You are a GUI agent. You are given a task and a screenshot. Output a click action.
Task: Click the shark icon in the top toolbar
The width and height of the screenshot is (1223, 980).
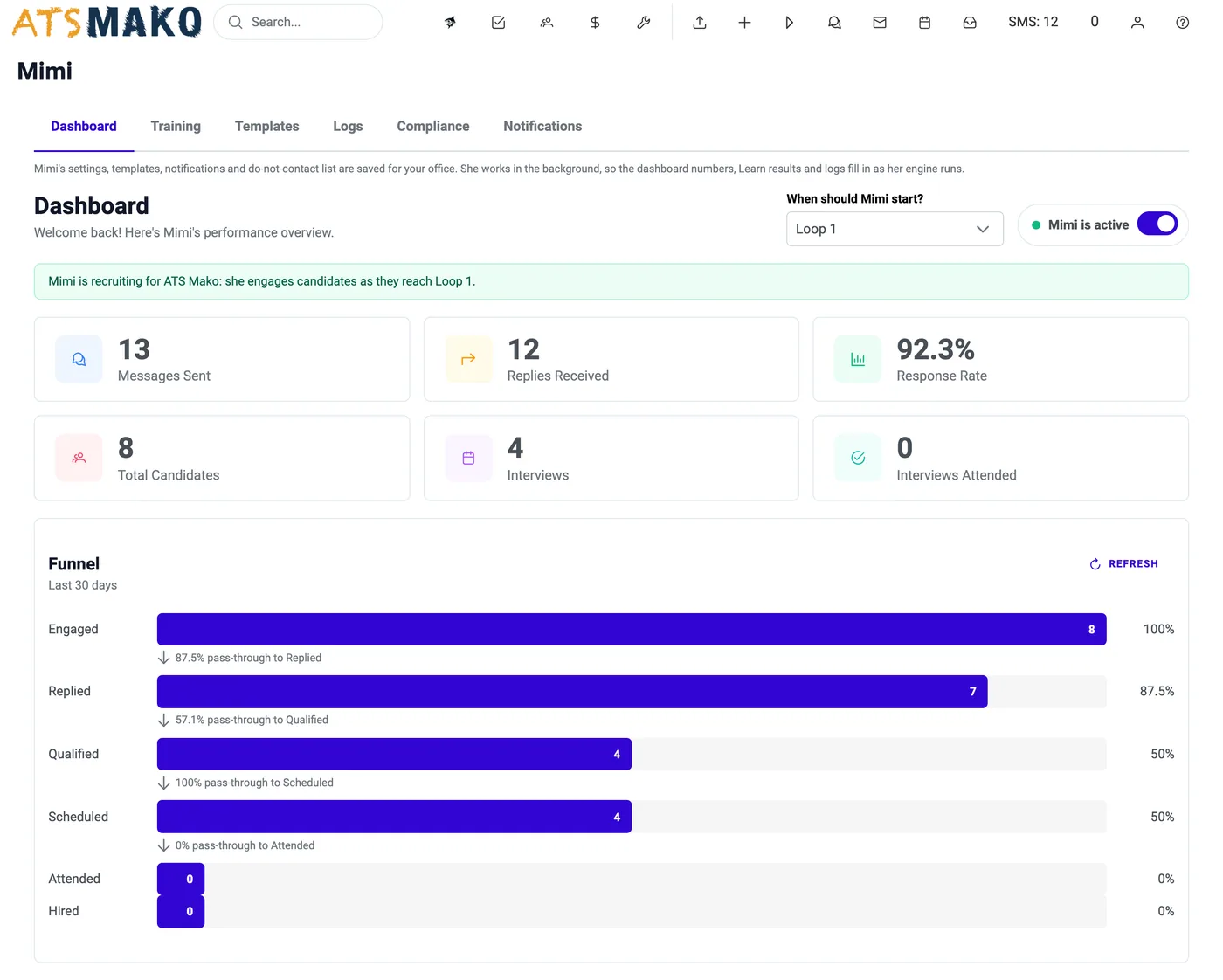click(x=450, y=23)
